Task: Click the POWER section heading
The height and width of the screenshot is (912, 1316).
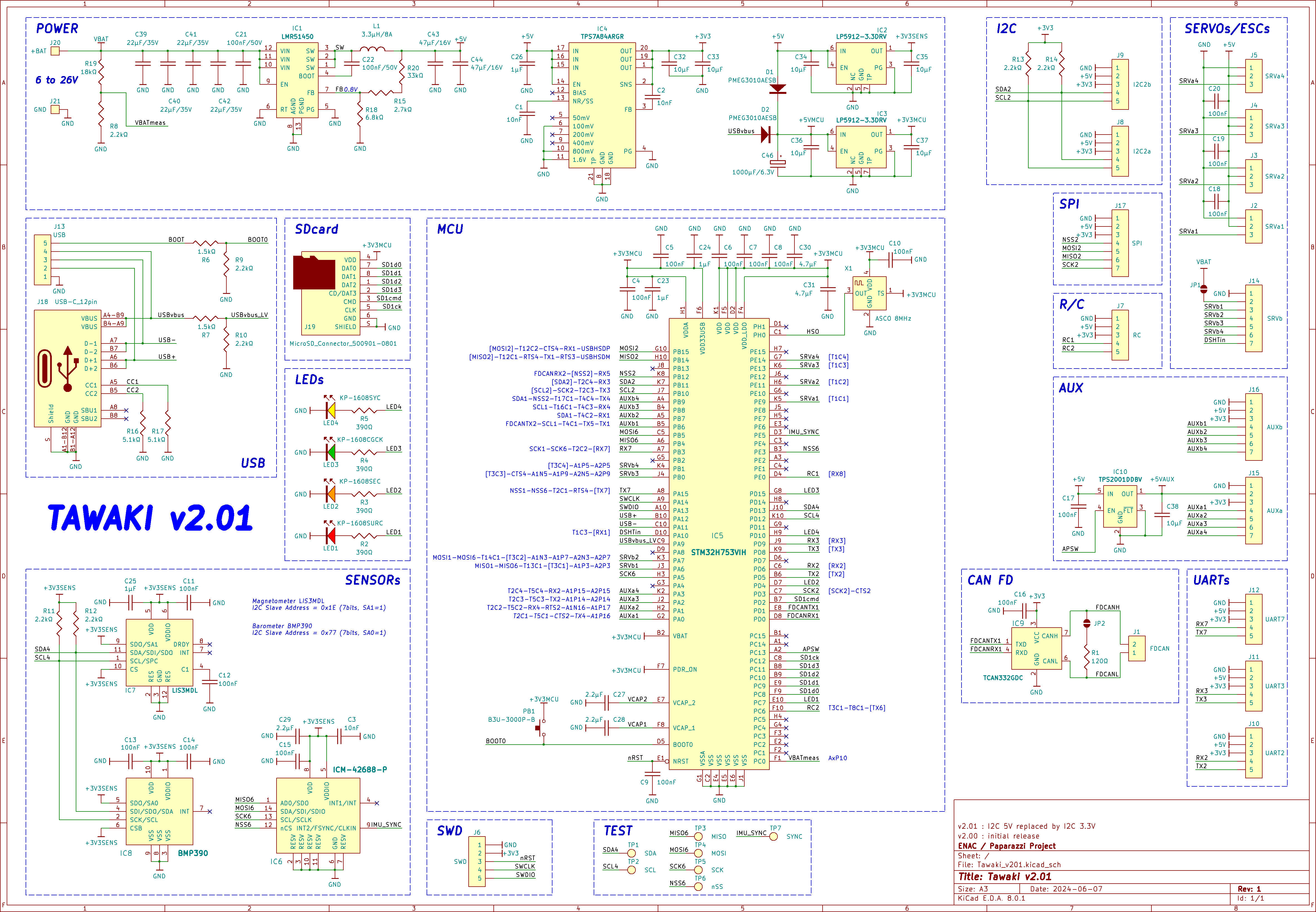Action: point(57,29)
